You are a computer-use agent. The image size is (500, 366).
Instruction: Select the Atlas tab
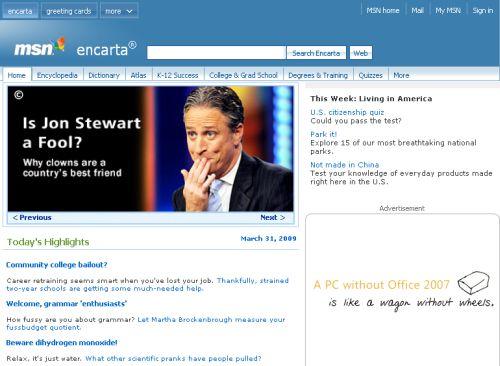[x=138, y=75]
